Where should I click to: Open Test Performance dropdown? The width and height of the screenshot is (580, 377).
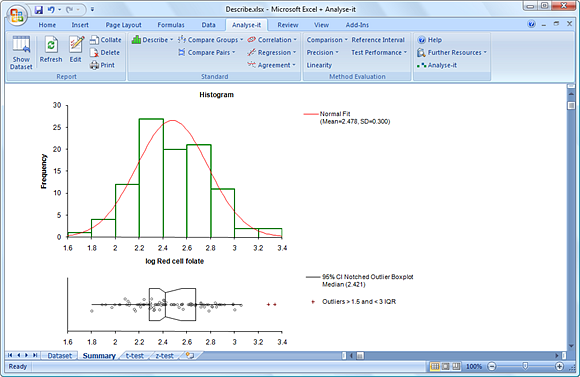click(x=379, y=53)
